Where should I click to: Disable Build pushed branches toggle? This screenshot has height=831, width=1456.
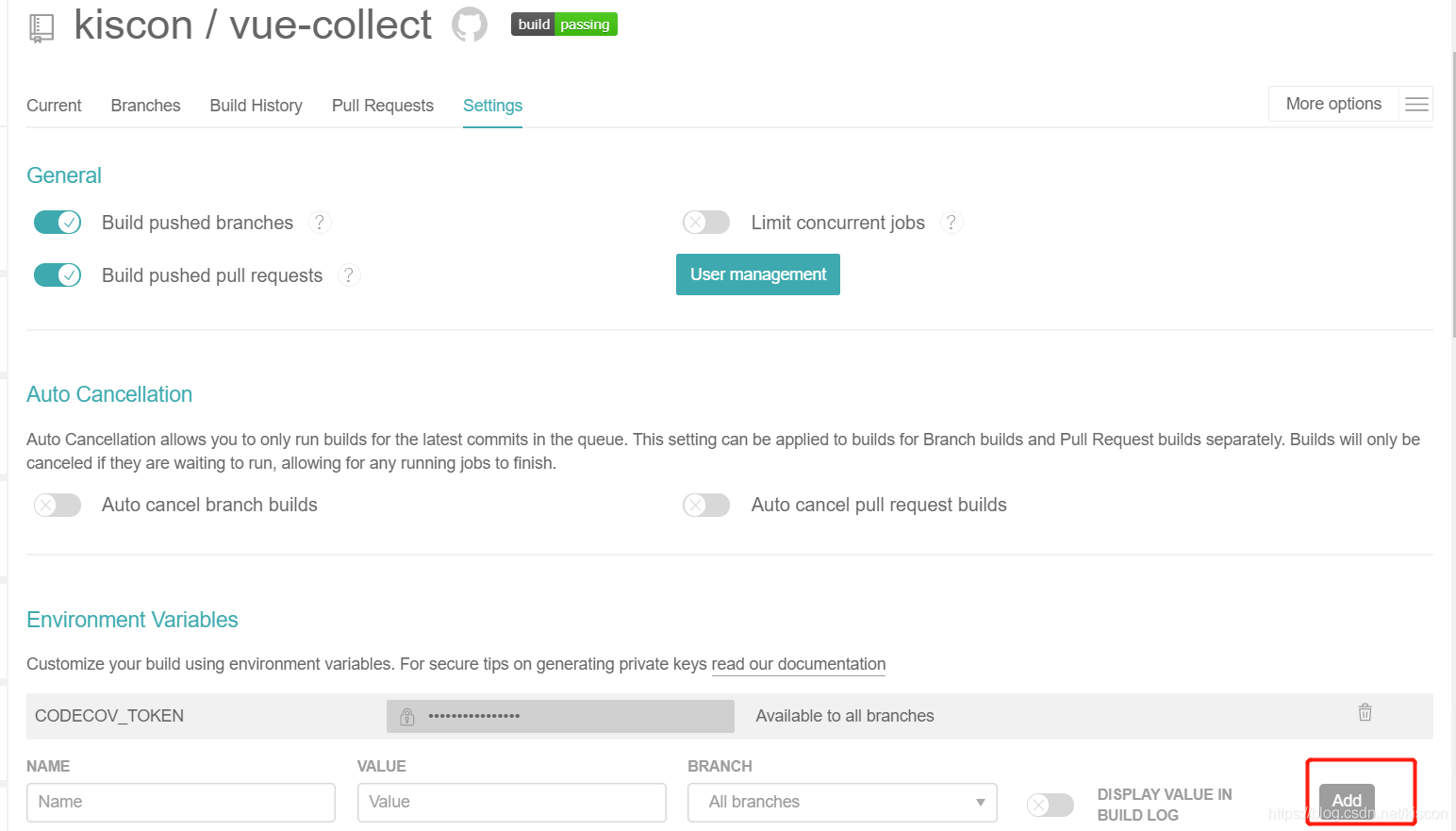pyautogui.click(x=58, y=223)
